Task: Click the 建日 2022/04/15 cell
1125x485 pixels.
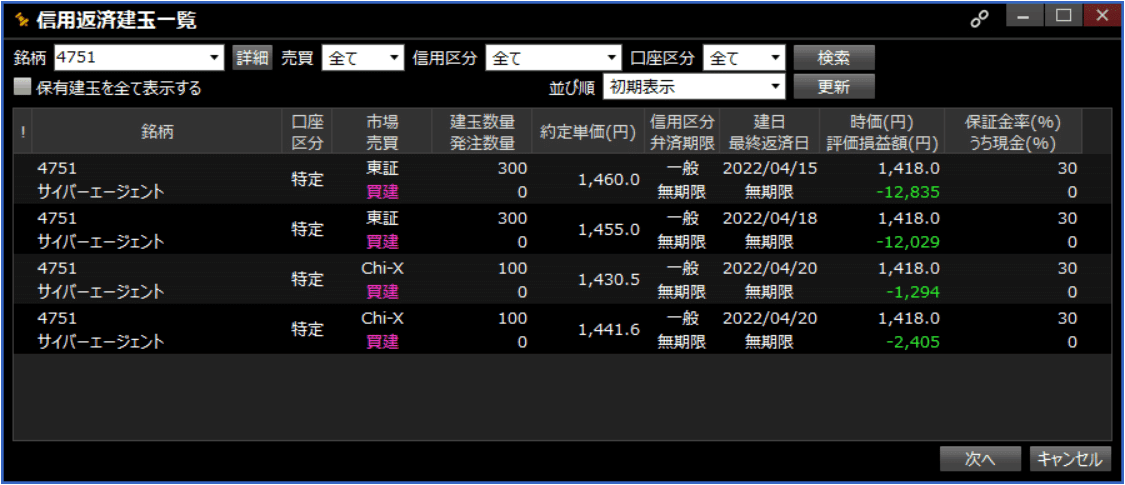Action: tap(769, 168)
